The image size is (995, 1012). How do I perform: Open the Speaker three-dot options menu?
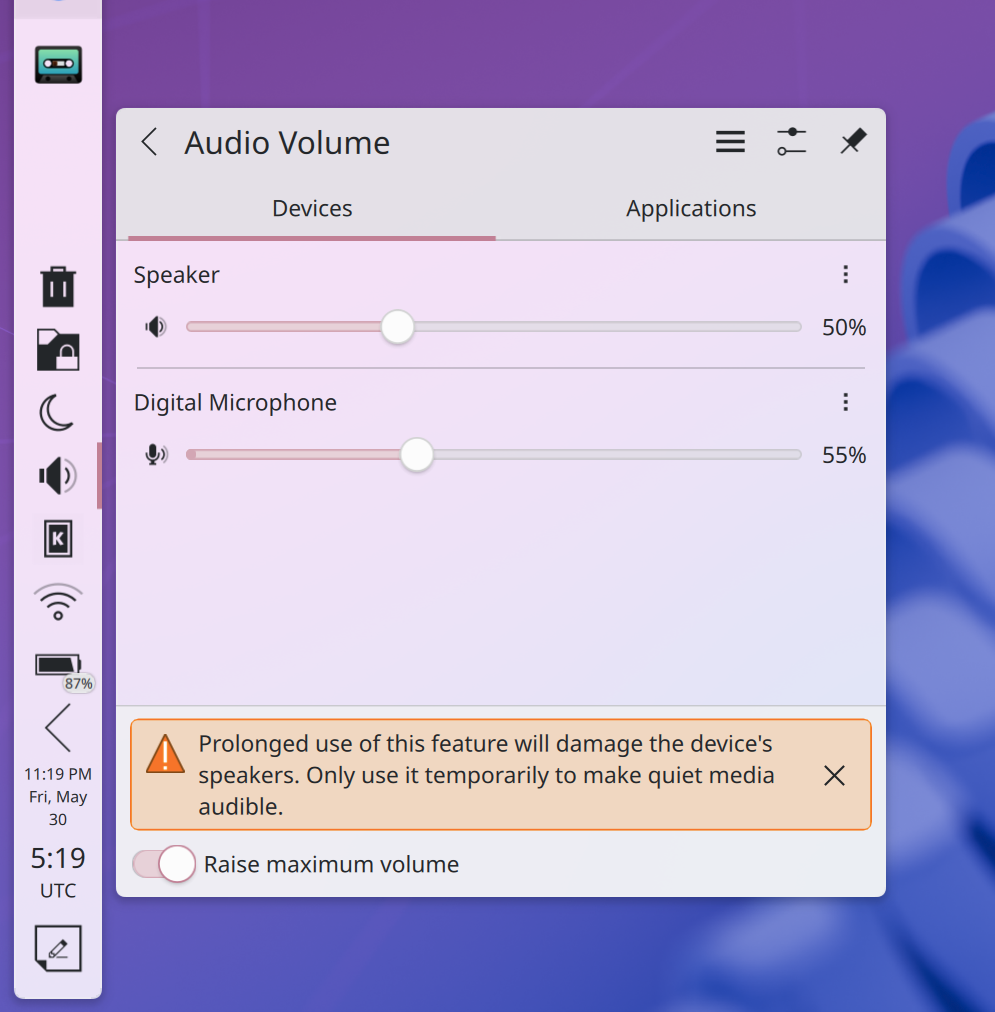point(845,274)
